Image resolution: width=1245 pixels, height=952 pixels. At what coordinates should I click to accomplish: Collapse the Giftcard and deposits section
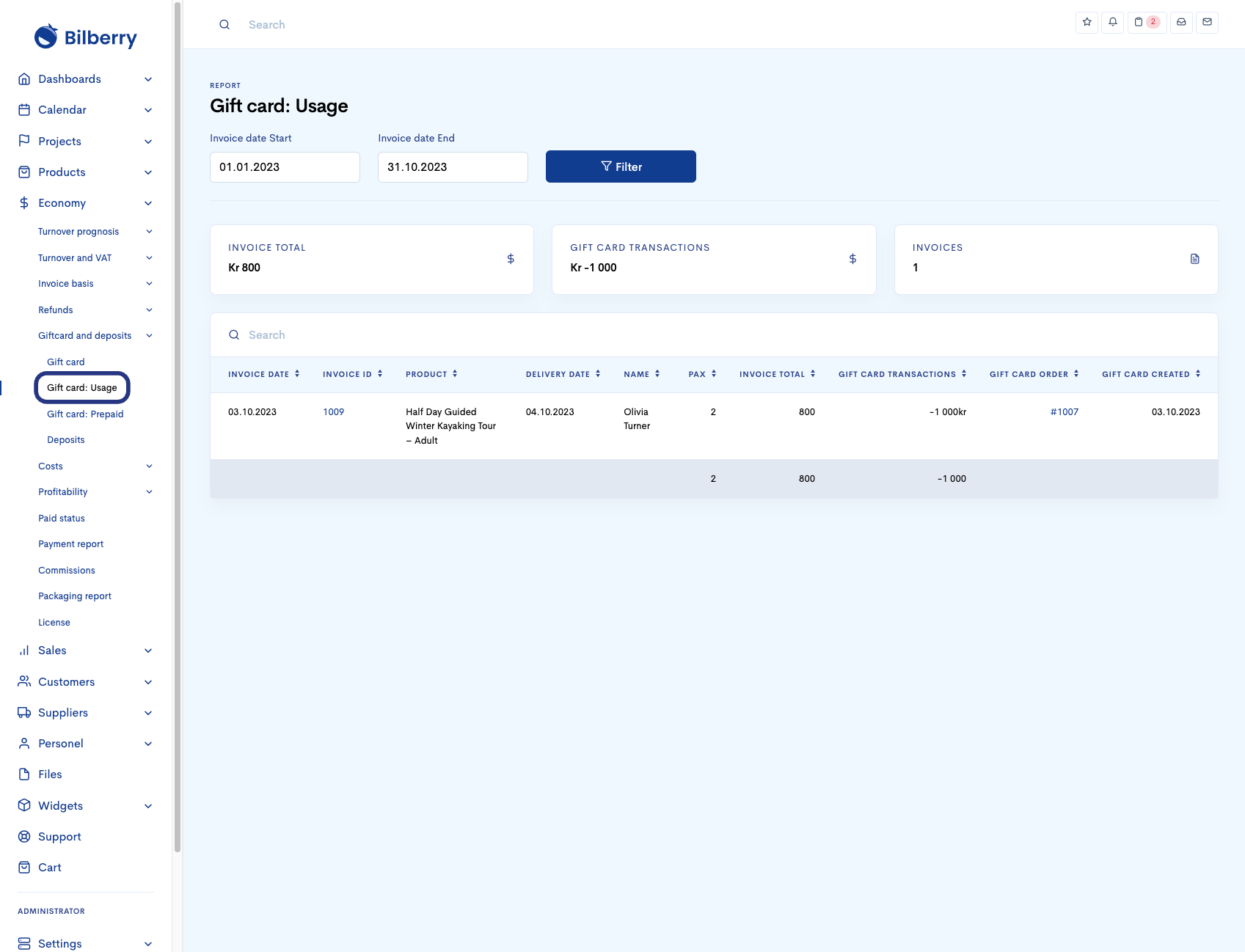pyautogui.click(x=149, y=336)
